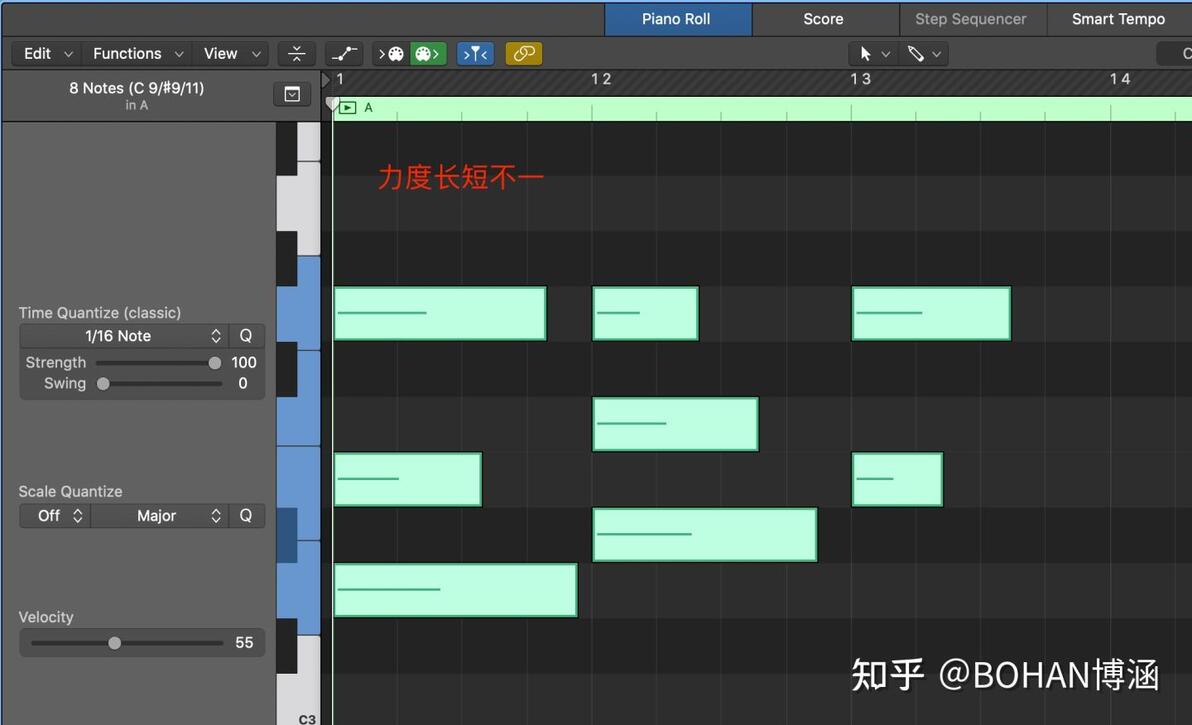This screenshot has width=1192, height=725.
Task: Expand the Pencil tool menu chevron
Action: [x=937, y=54]
